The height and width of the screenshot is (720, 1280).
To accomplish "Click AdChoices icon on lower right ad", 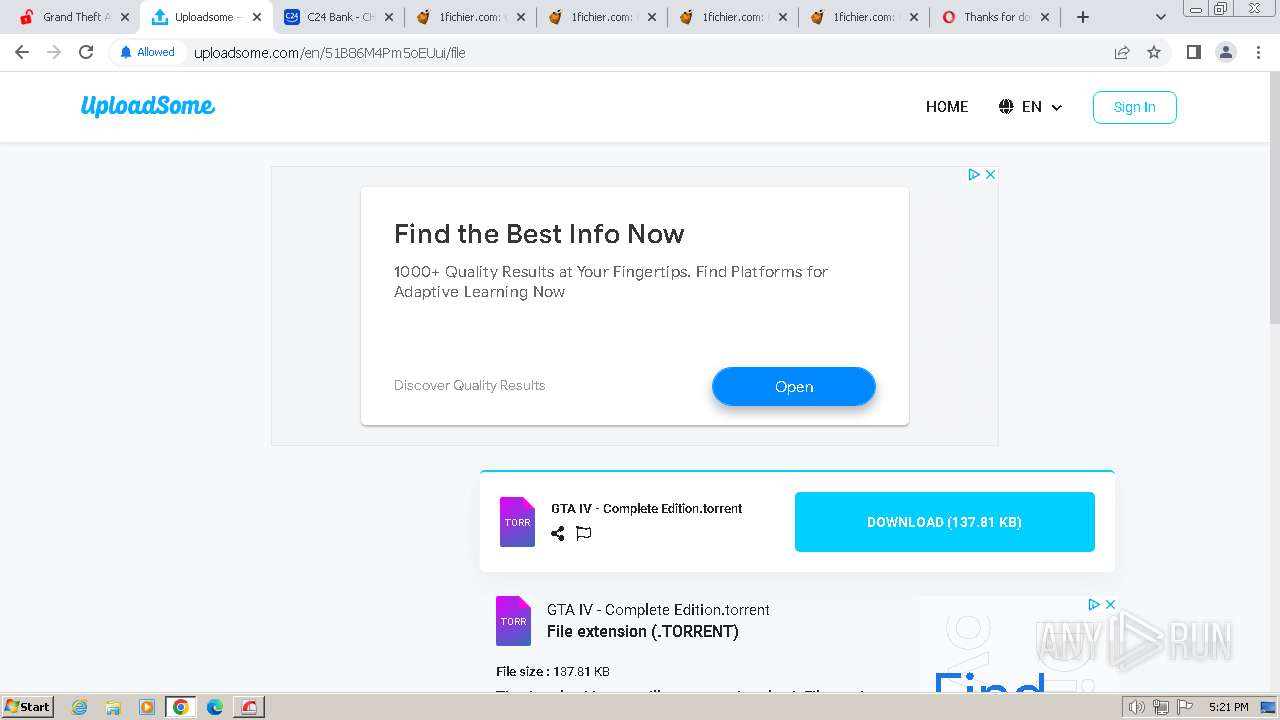I will coord(1094,604).
